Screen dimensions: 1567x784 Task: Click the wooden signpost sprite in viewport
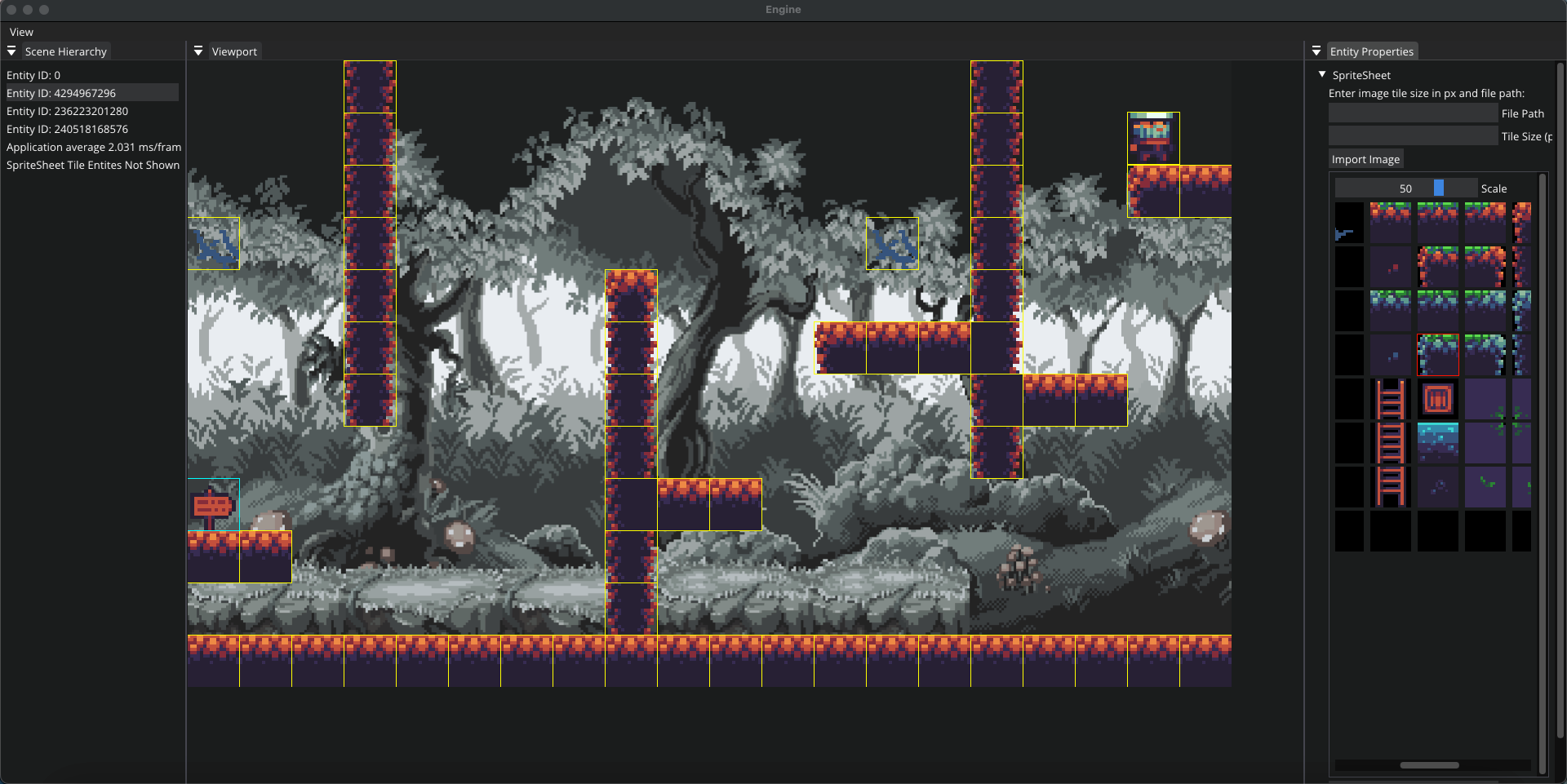pyautogui.click(x=213, y=505)
